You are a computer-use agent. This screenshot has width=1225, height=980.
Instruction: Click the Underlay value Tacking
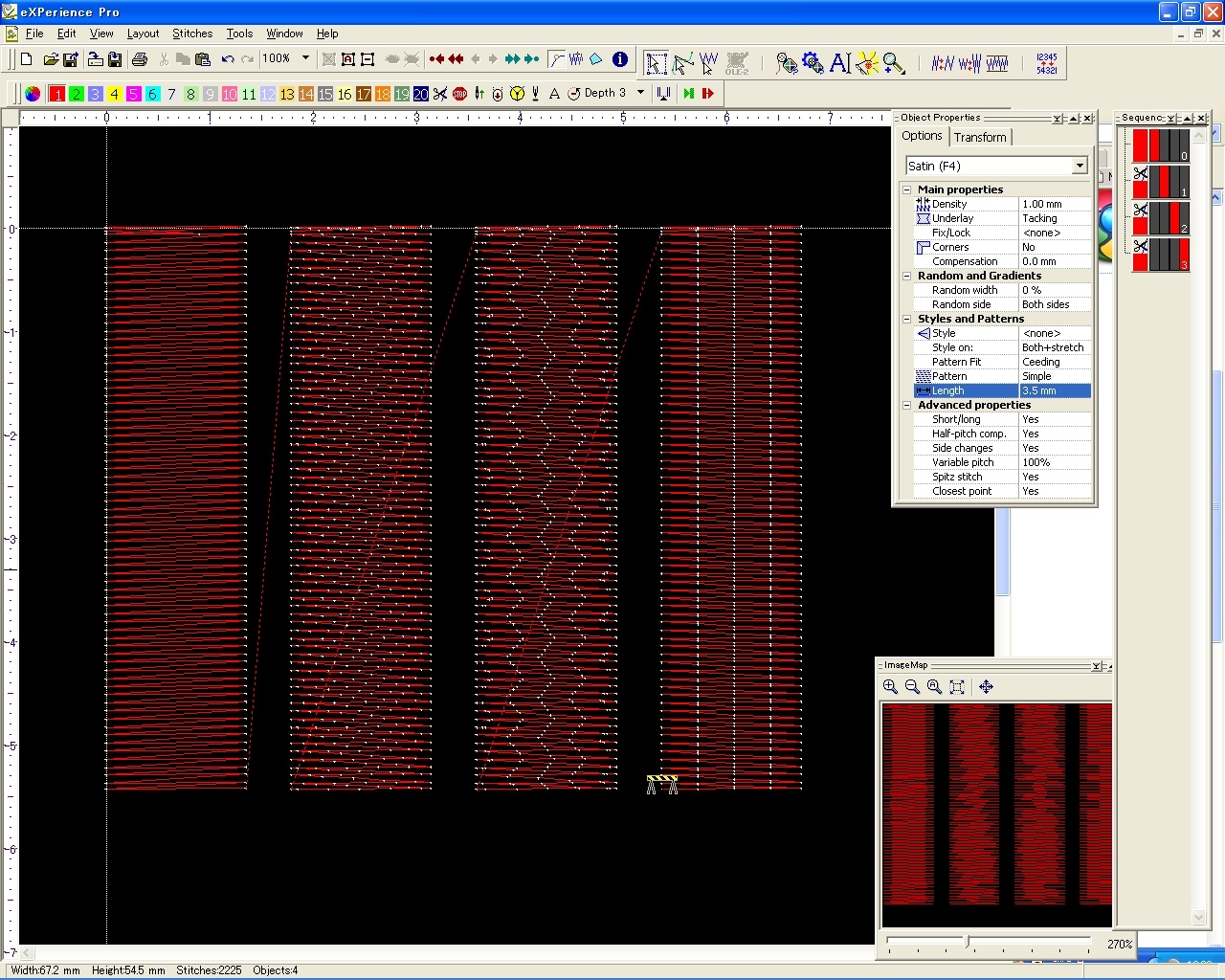(1055, 218)
